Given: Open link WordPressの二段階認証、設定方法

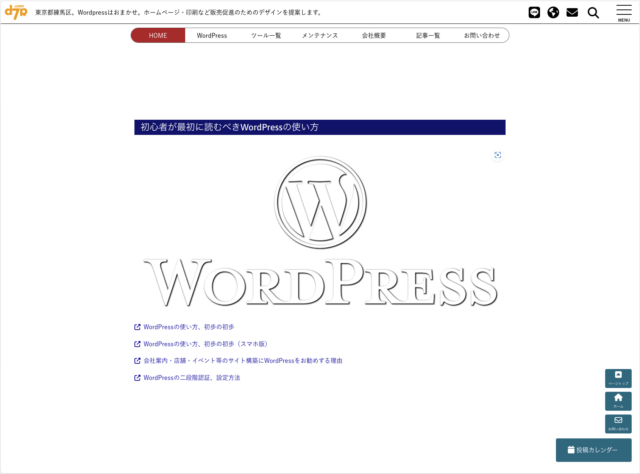Looking at the screenshot, I should click(187, 378).
